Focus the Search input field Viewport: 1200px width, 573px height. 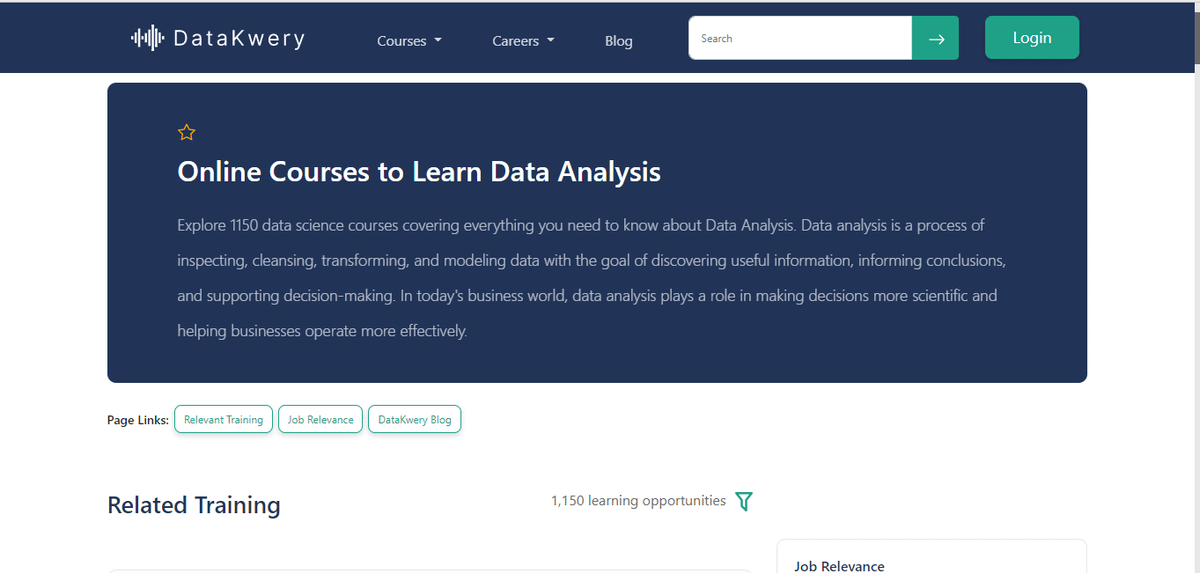[800, 39]
